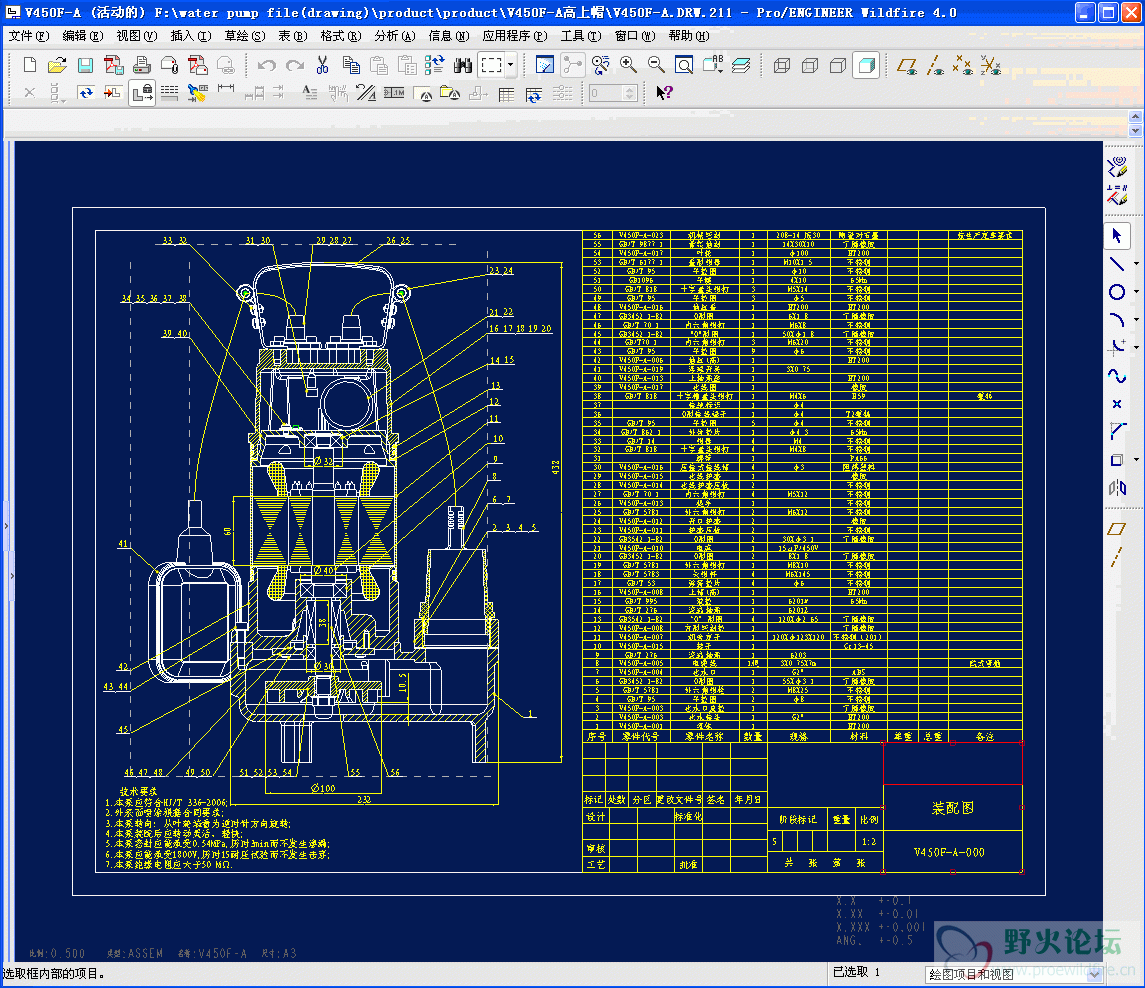Open the 帮助 (Help) menu

(x=689, y=36)
